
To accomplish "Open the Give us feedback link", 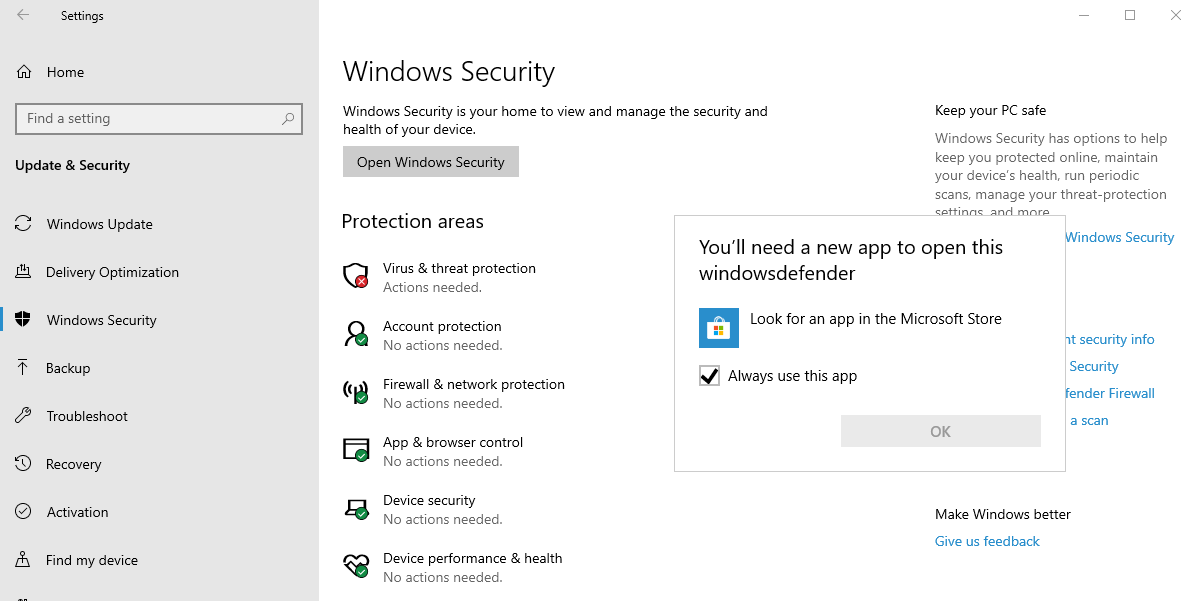I will tap(987, 541).
